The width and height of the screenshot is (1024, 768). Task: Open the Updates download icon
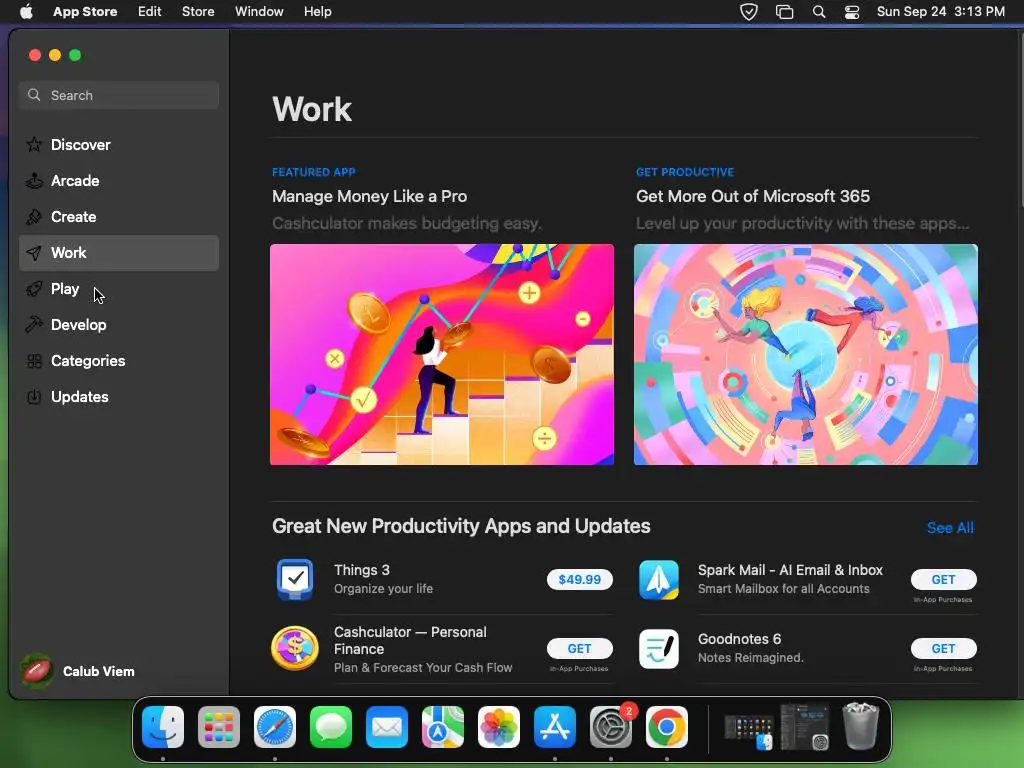(34, 396)
